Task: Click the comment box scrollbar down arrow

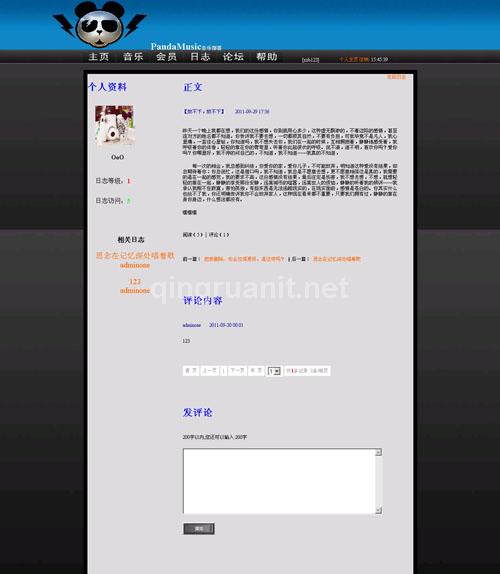Action: (x=379, y=510)
